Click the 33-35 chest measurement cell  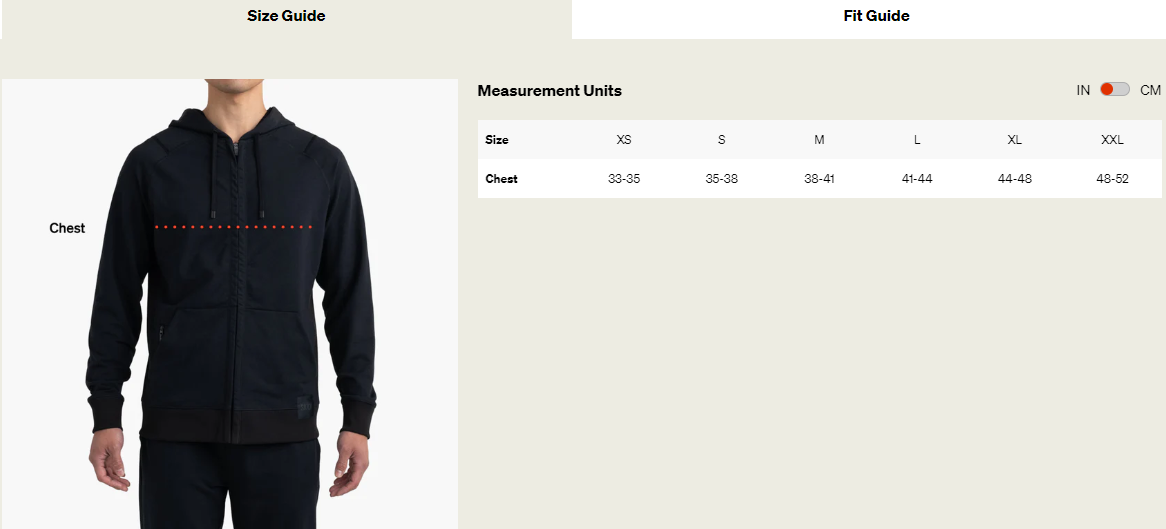(x=624, y=179)
